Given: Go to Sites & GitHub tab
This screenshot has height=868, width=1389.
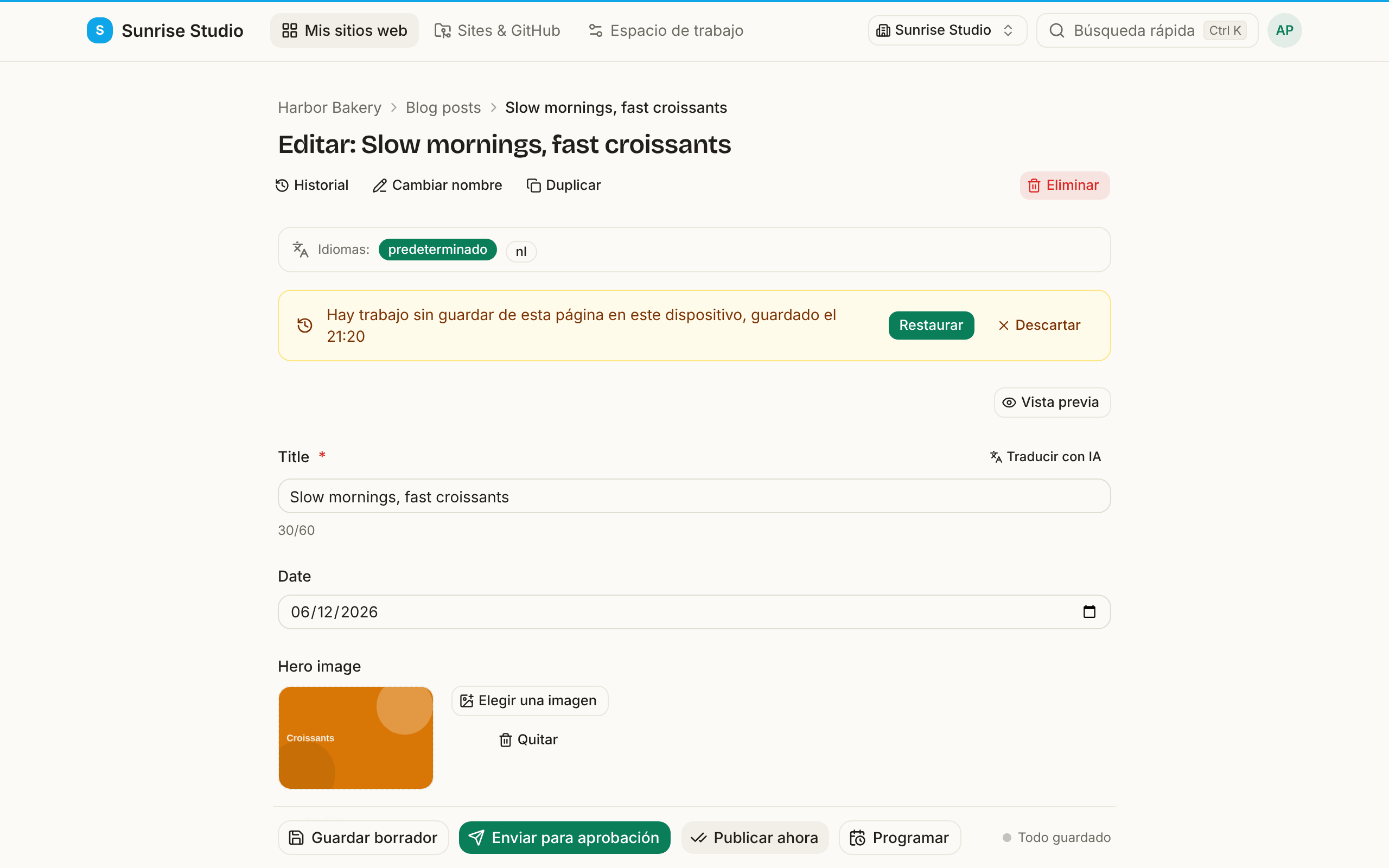Looking at the screenshot, I should click(497, 30).
